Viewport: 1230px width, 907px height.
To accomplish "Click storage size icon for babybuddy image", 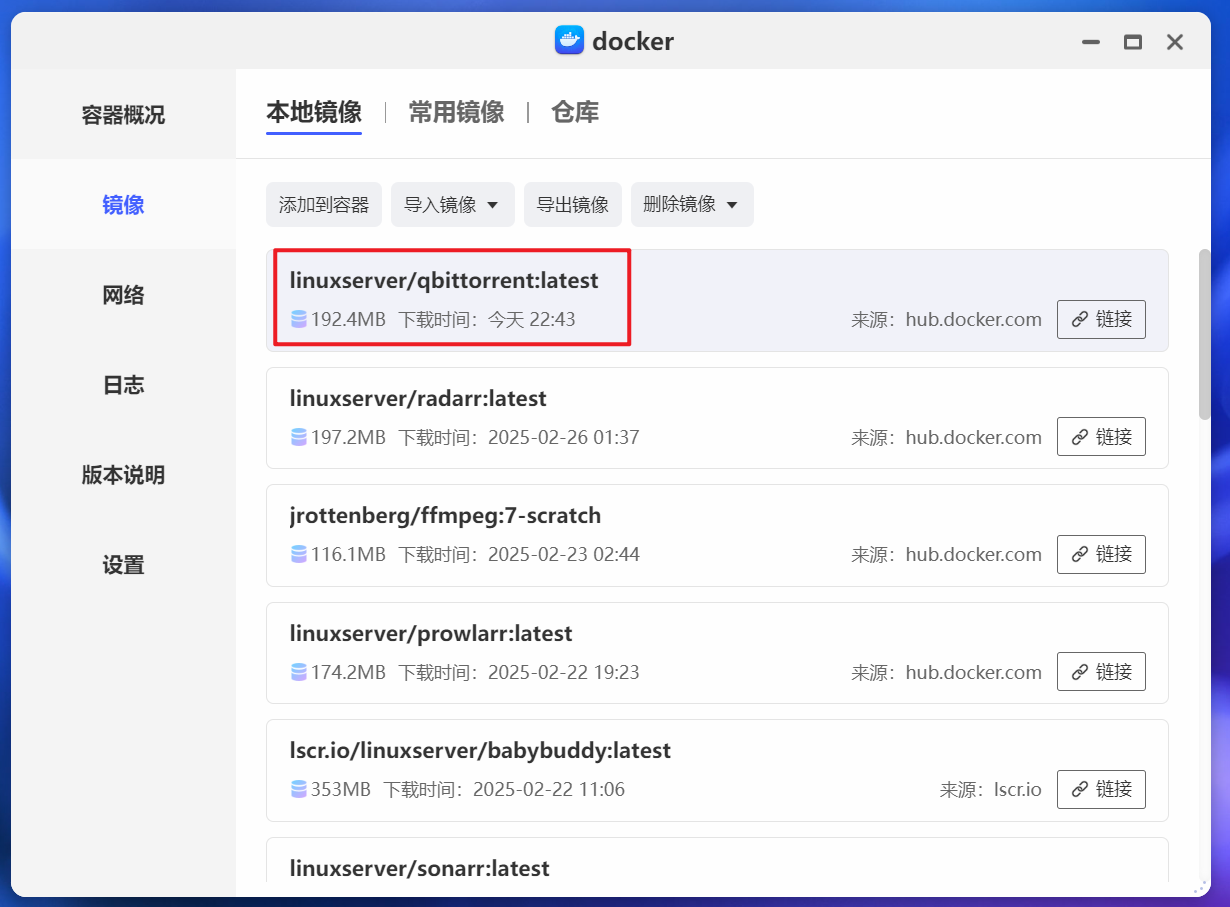I will 298,789.
